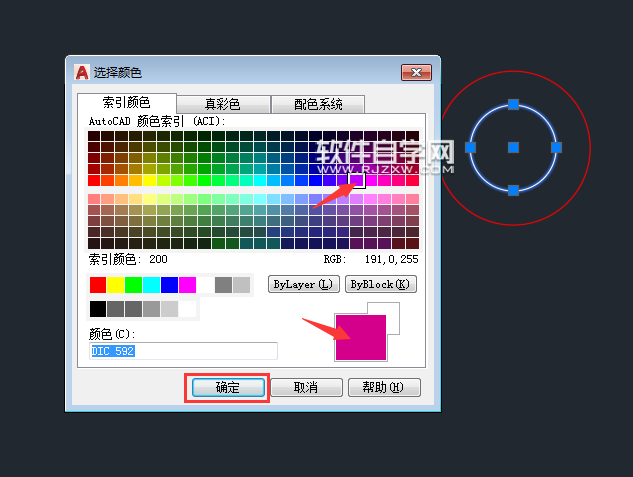This screenshot has width=633, height=477.
Task: Click the 取消 button to cancel
Action: tap(306, 387)
